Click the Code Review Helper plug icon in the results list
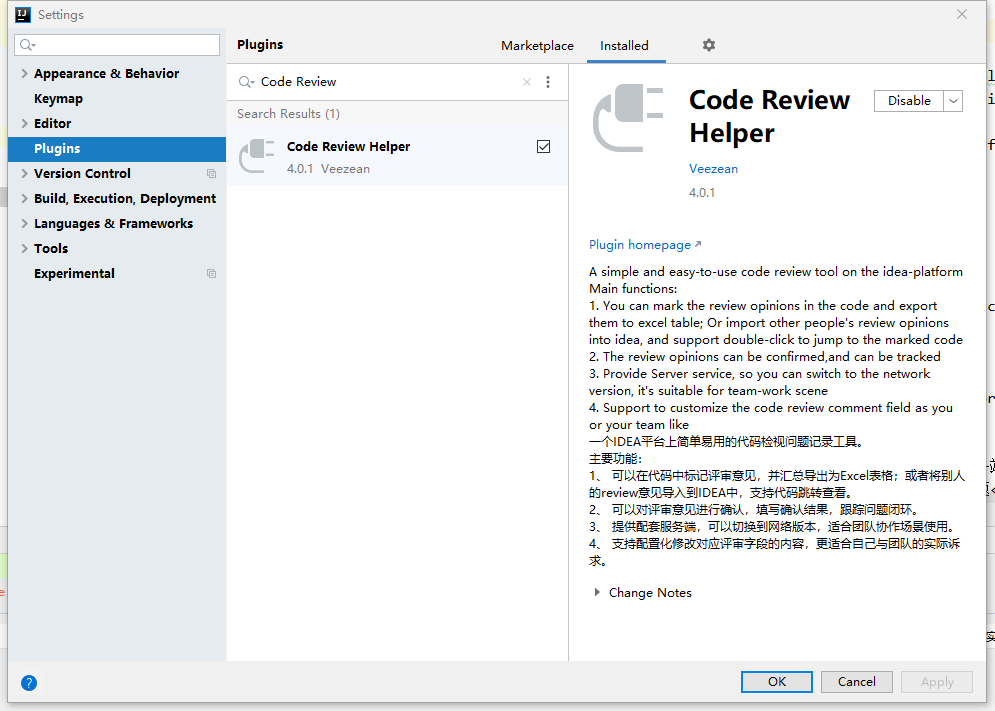Screen dimensions: 995x711 (x=256, y=156)
